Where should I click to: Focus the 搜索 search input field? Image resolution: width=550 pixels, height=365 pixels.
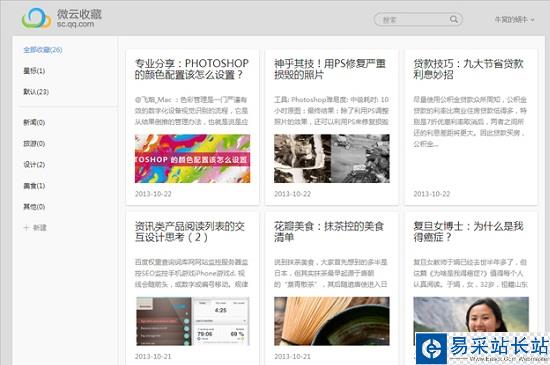pyautogui.click(x=418, y=19)
